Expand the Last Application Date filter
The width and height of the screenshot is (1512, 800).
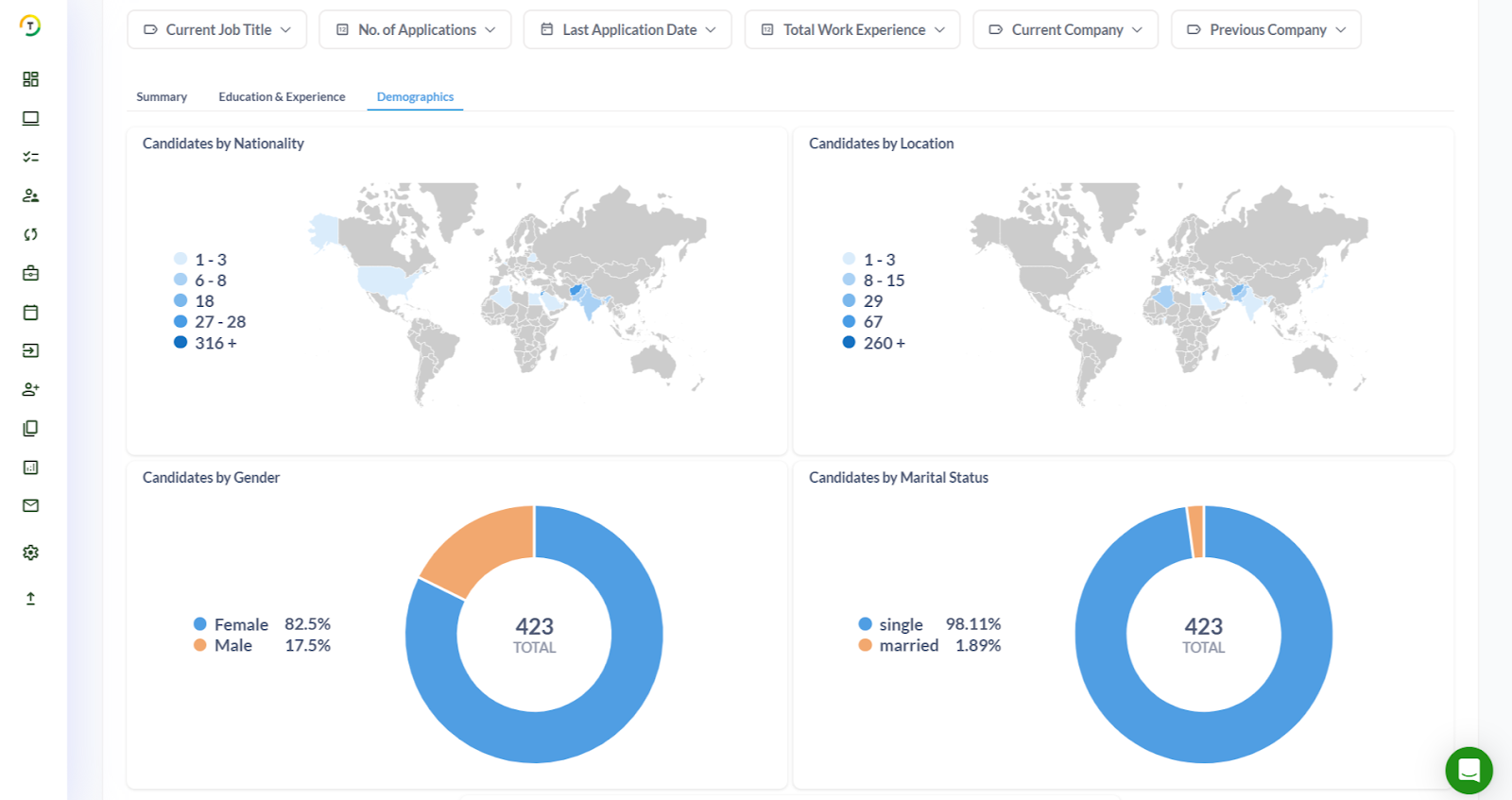627,30
